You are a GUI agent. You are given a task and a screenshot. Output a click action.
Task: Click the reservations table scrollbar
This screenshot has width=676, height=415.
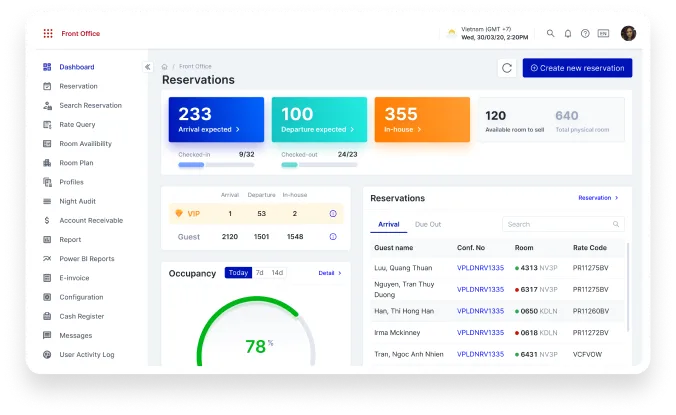click(628, 287)
